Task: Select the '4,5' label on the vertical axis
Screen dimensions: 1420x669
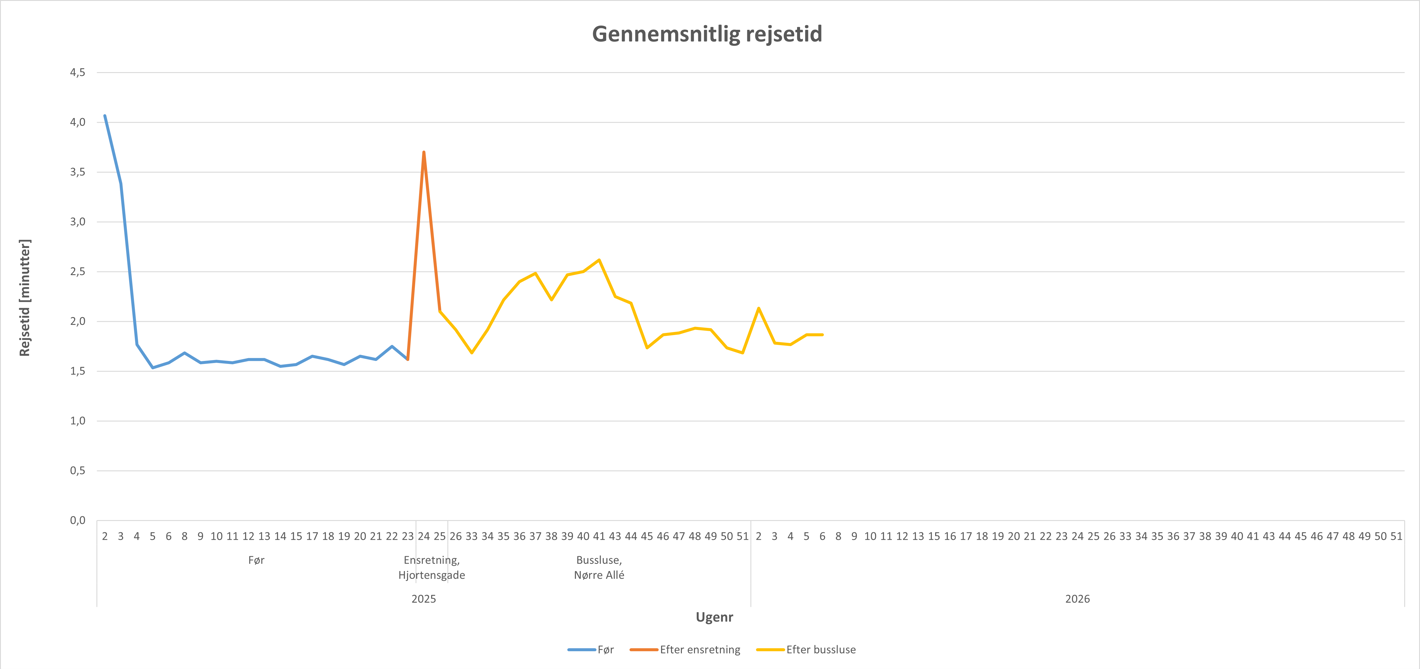Action: (77, 73)
